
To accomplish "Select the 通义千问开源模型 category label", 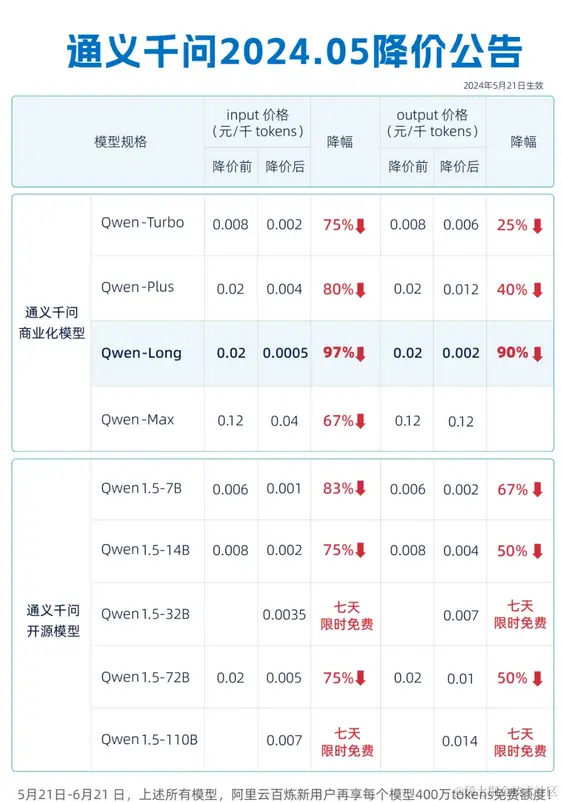I will tap(53, 620).
